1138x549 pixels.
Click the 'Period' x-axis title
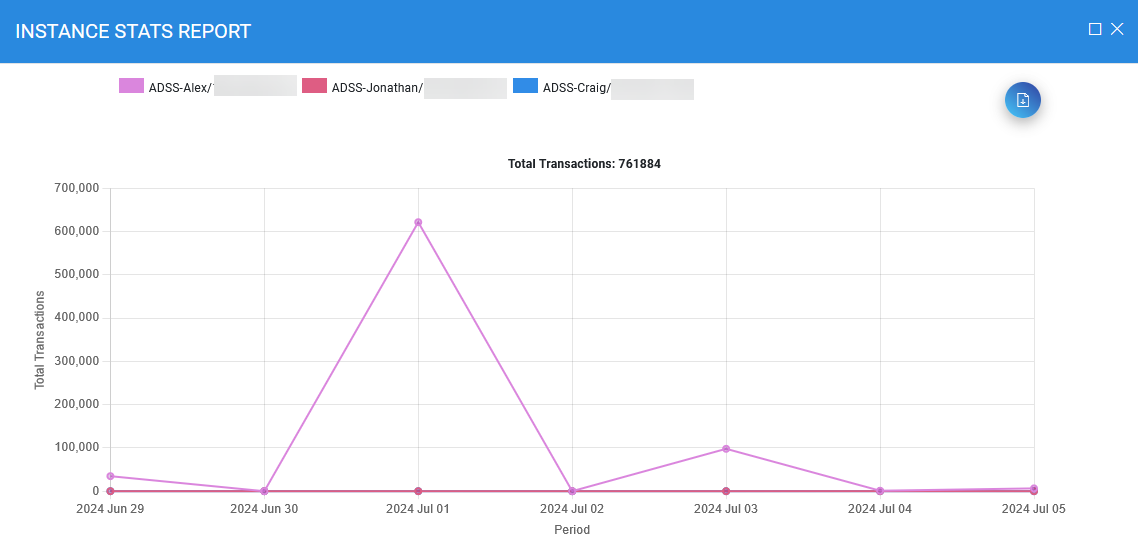(572, 530)
